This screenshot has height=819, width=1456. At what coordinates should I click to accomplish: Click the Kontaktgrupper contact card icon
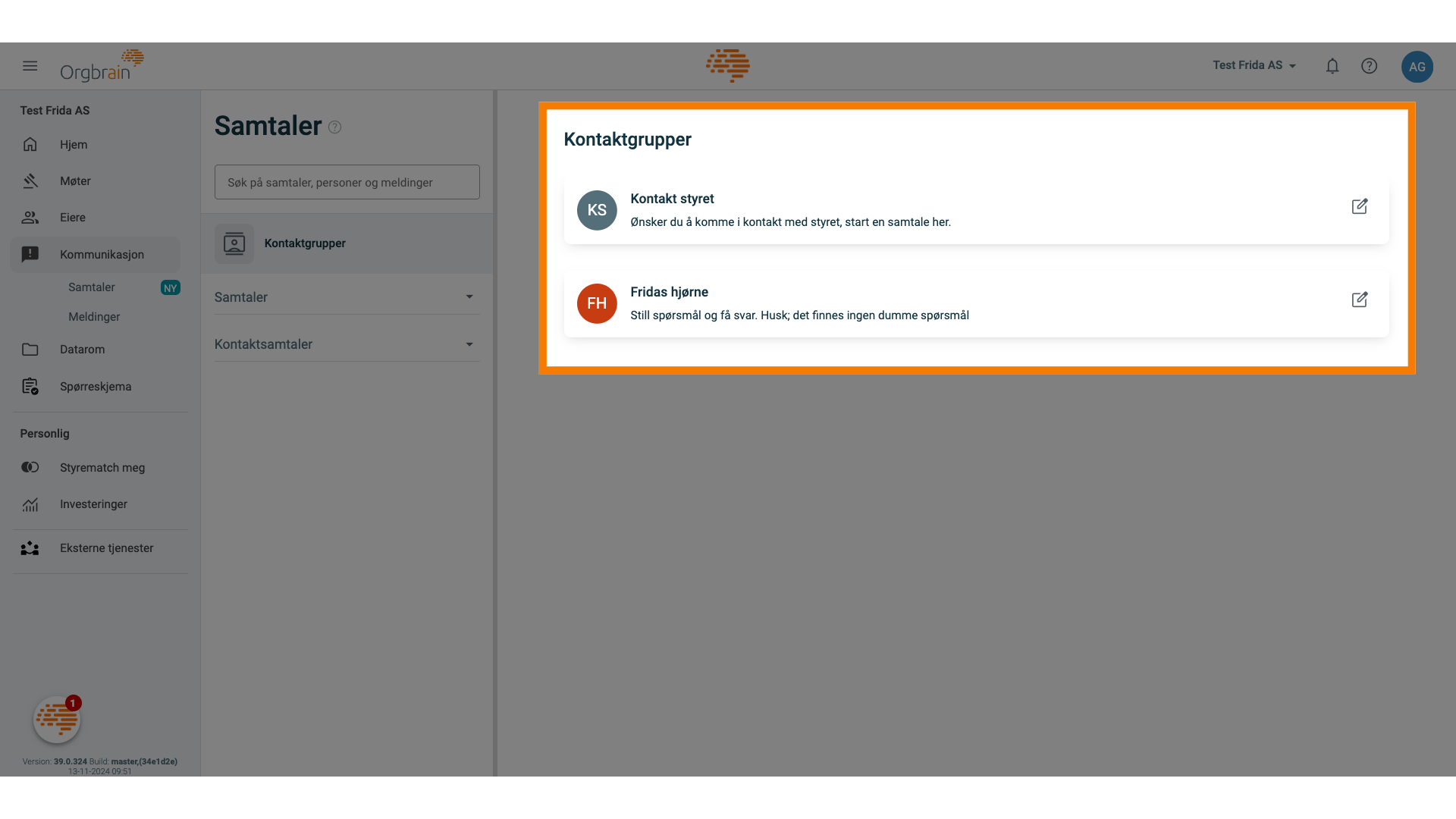pos(234,243)
